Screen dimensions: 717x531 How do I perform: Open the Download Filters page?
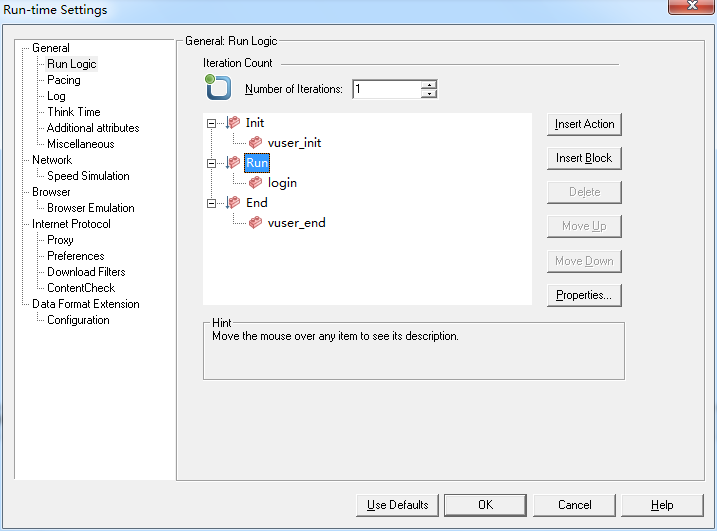tap(86, 272)
